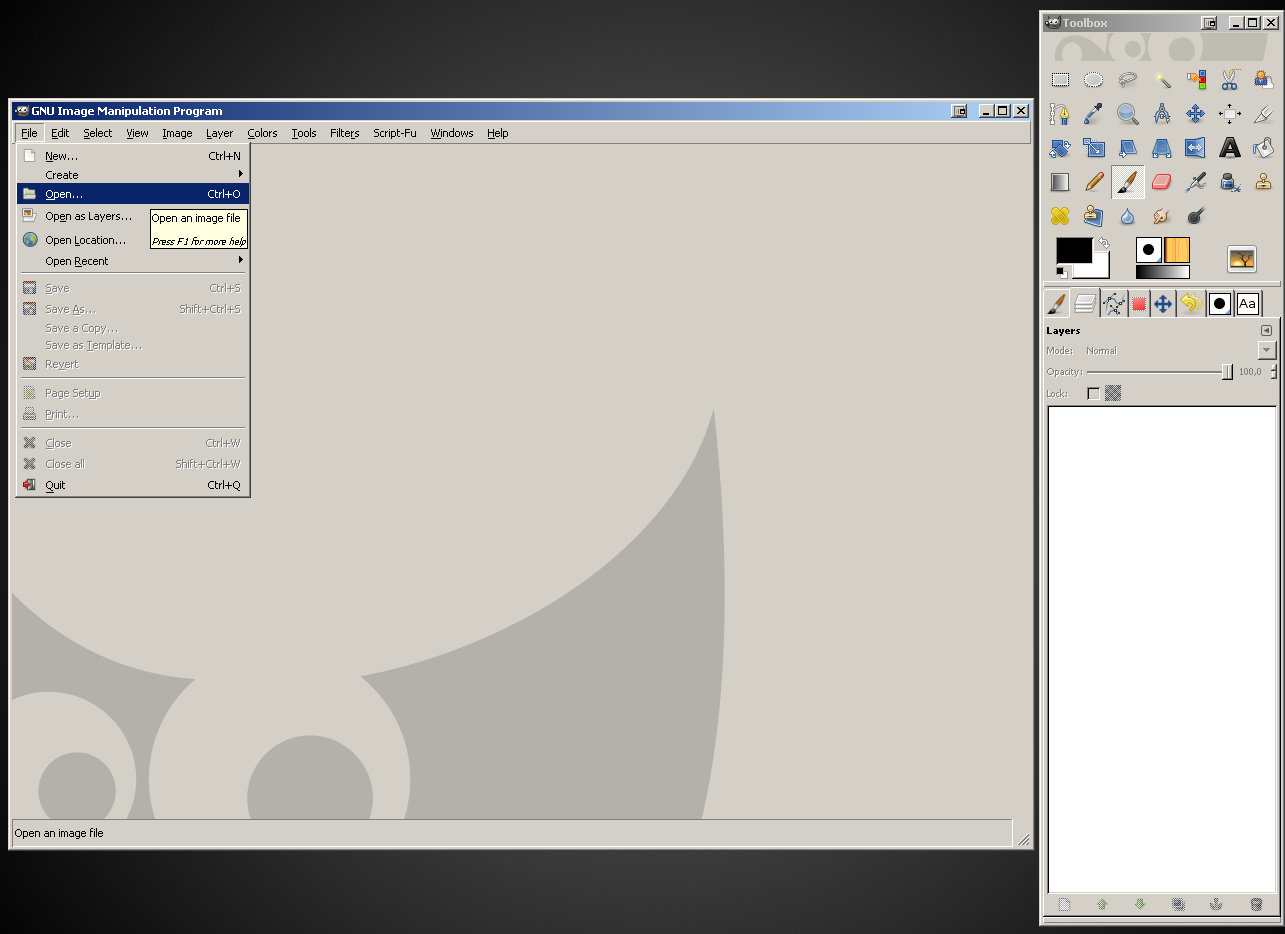Select the Crop knife tool
The height and width of the screenshot is (934, 1285).
point(1263,115)
